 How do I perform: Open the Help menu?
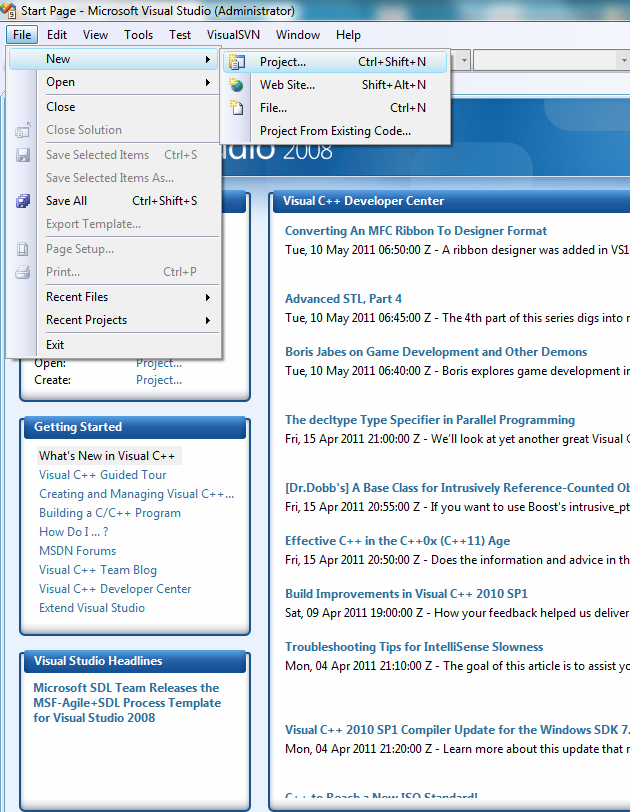348,35
